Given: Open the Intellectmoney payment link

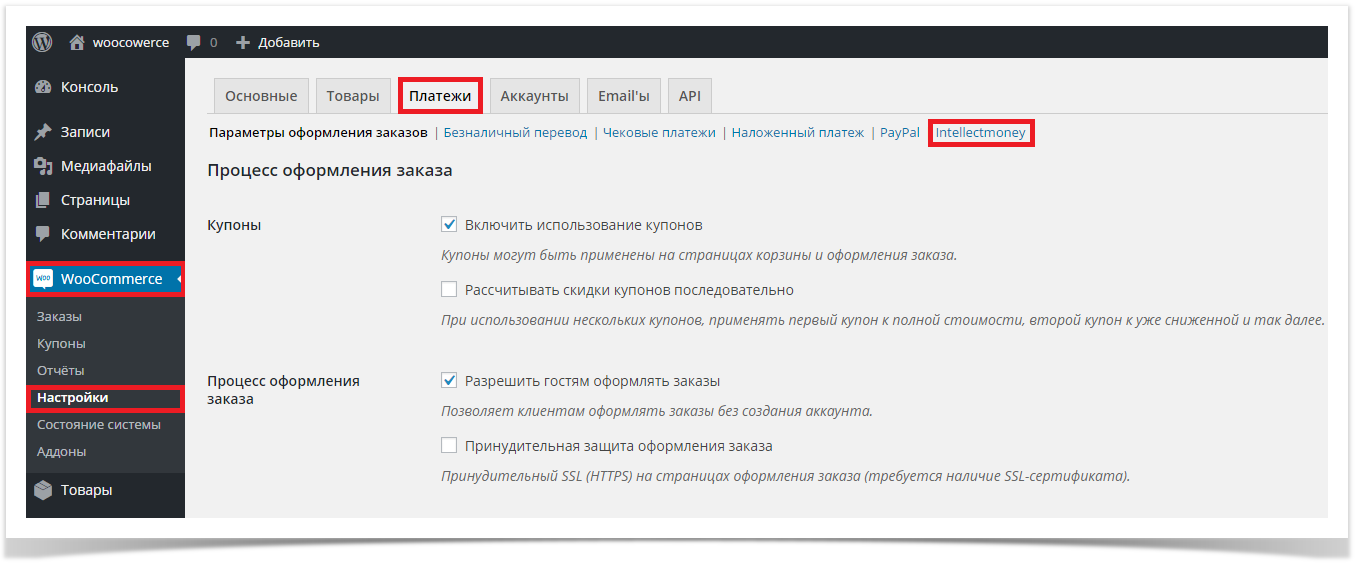Looking at the screenshot, I should click(x=980, y=133).
